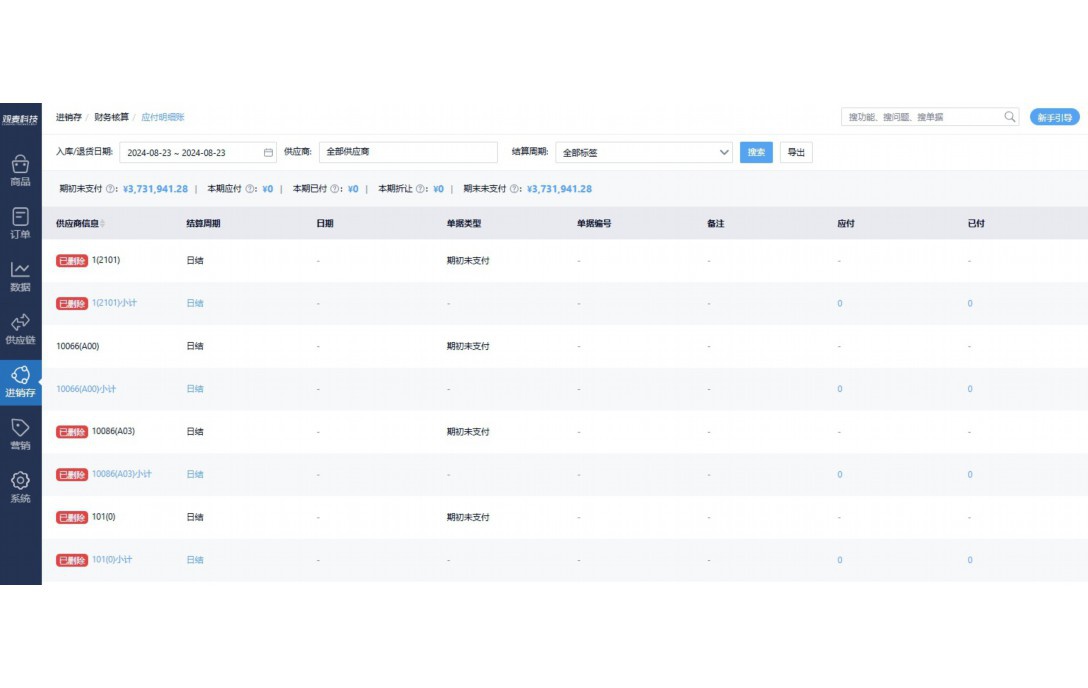
Task: Open the 营销 marketing section
Action: (20, 435)
